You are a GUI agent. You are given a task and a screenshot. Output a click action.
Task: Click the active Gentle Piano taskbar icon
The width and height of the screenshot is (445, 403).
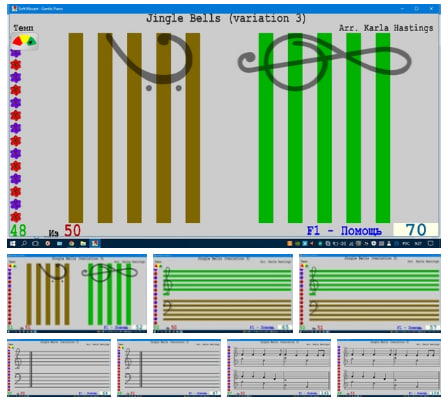point(95,243)
